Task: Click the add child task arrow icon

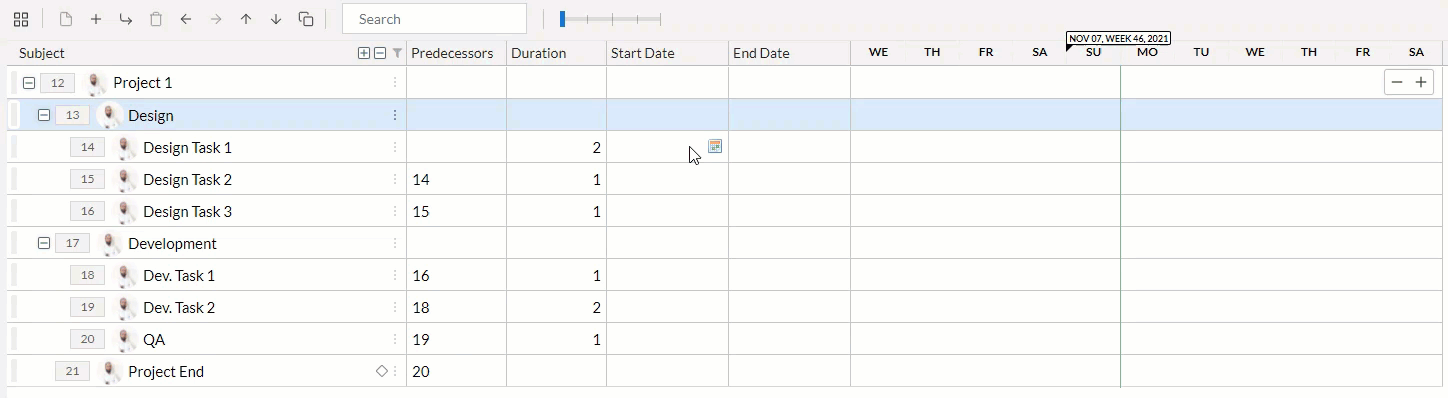Action: (125, 19)
